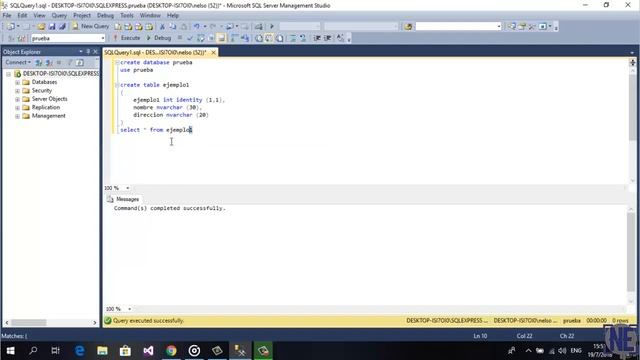This screenshot has width=640, height=360.
Task: Click the Object Explorer horizontal scrollbar
Action: (51, 322)
